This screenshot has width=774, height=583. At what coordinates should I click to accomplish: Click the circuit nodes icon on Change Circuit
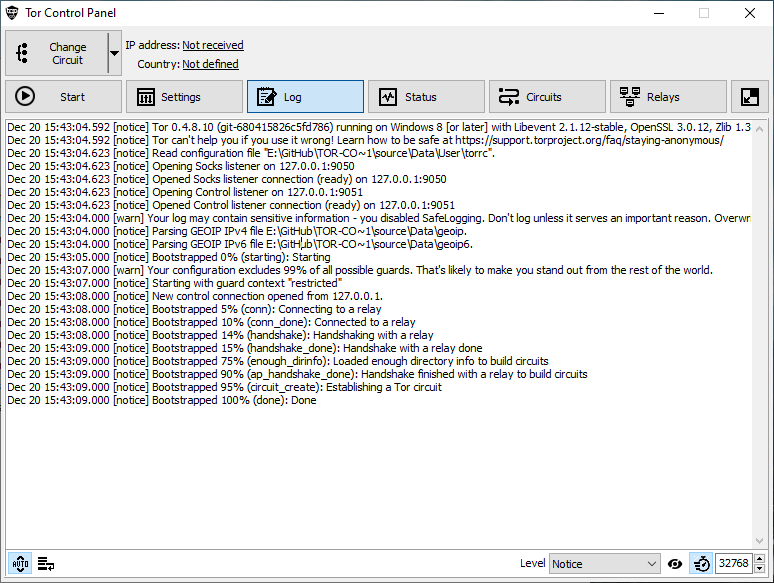[22, 53]
